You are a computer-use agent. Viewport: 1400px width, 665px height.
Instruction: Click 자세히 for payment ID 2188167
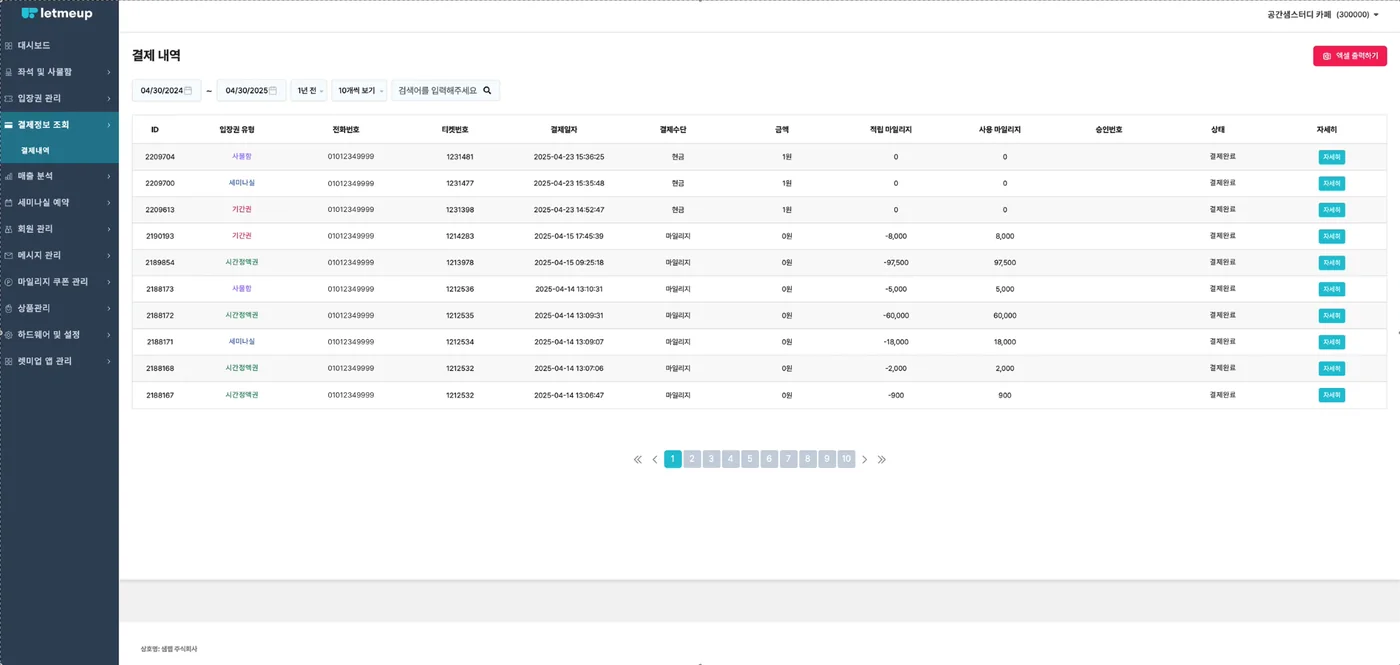1331,395
